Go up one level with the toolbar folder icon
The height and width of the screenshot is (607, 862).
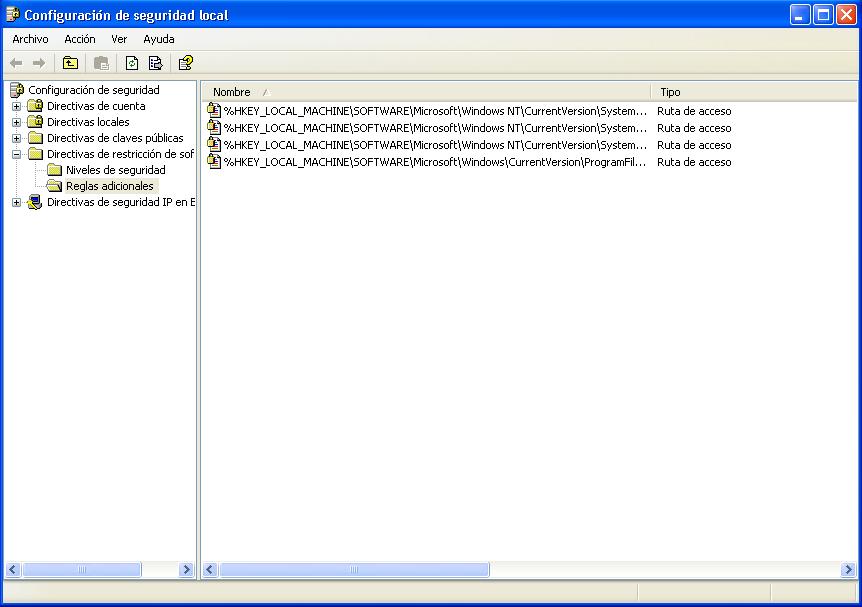70,63
